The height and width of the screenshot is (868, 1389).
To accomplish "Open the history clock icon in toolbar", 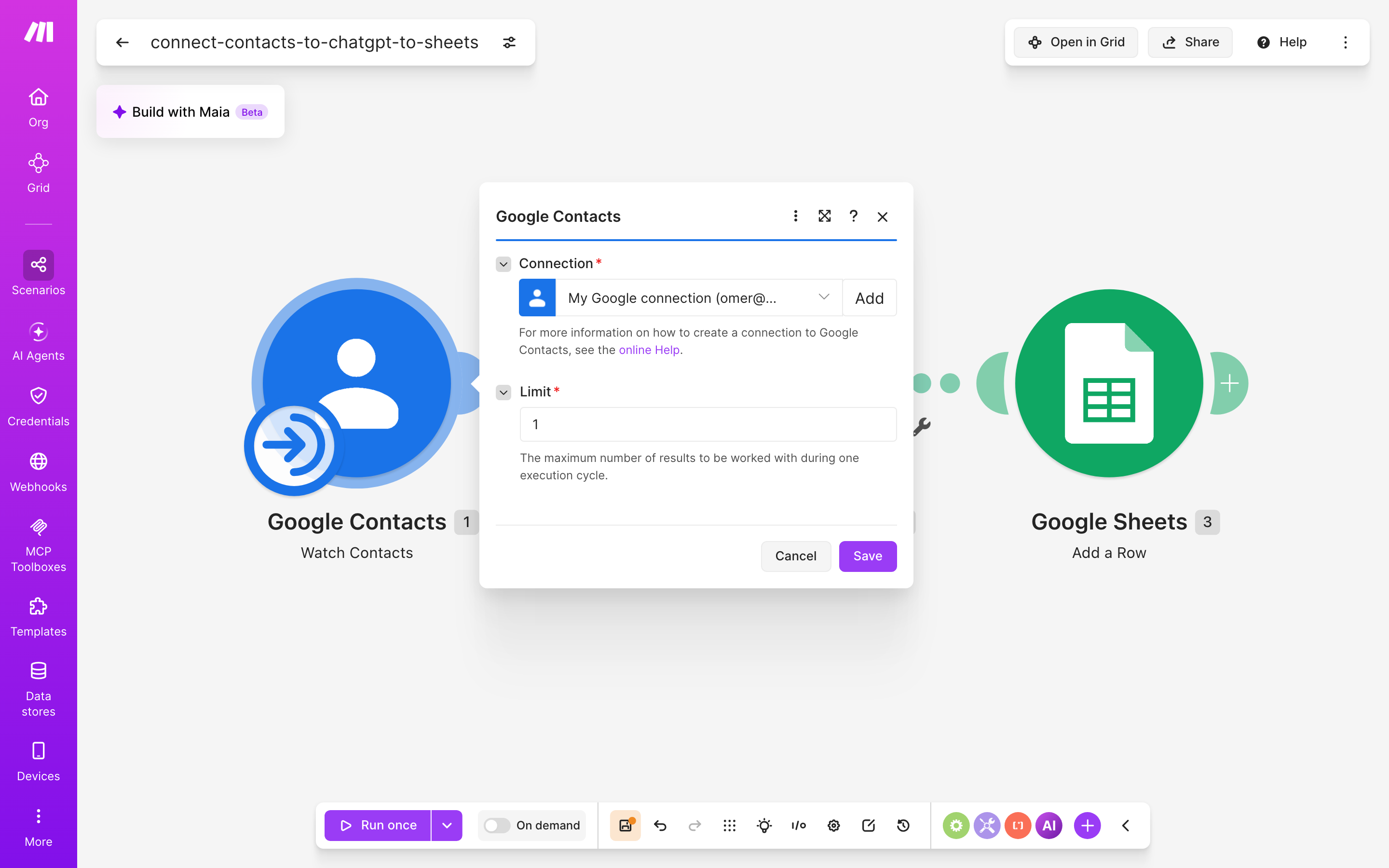I will (x=903, y=825).
